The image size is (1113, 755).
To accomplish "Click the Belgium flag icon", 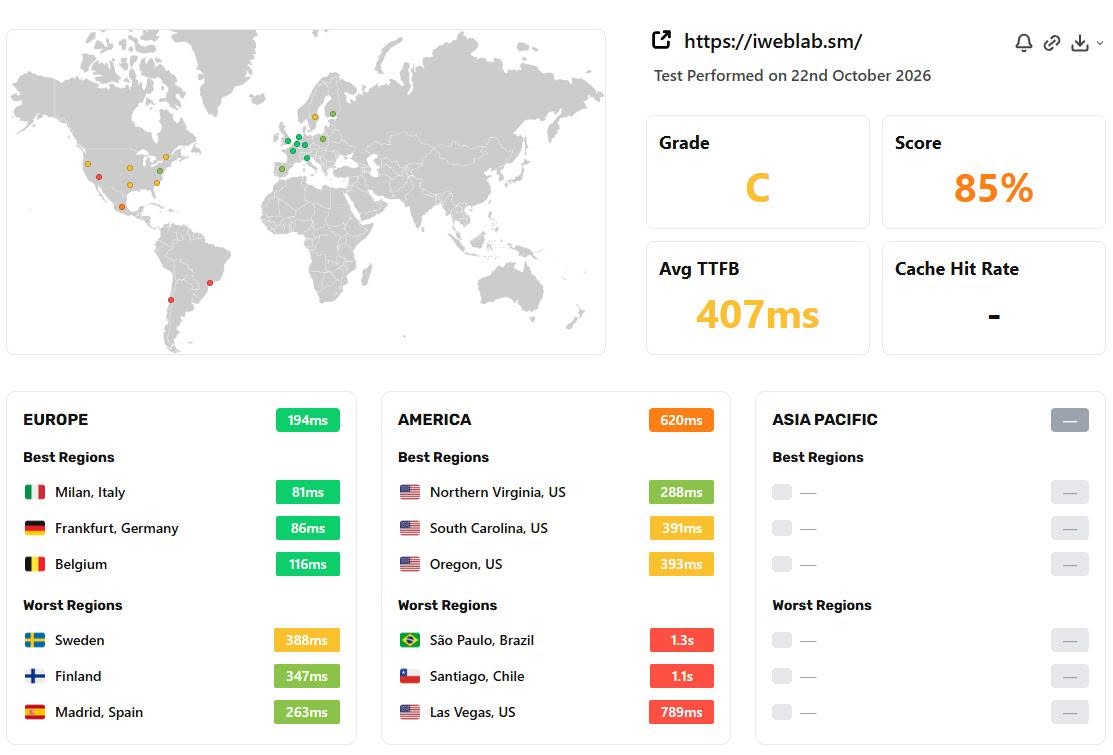I will point(35,564).
